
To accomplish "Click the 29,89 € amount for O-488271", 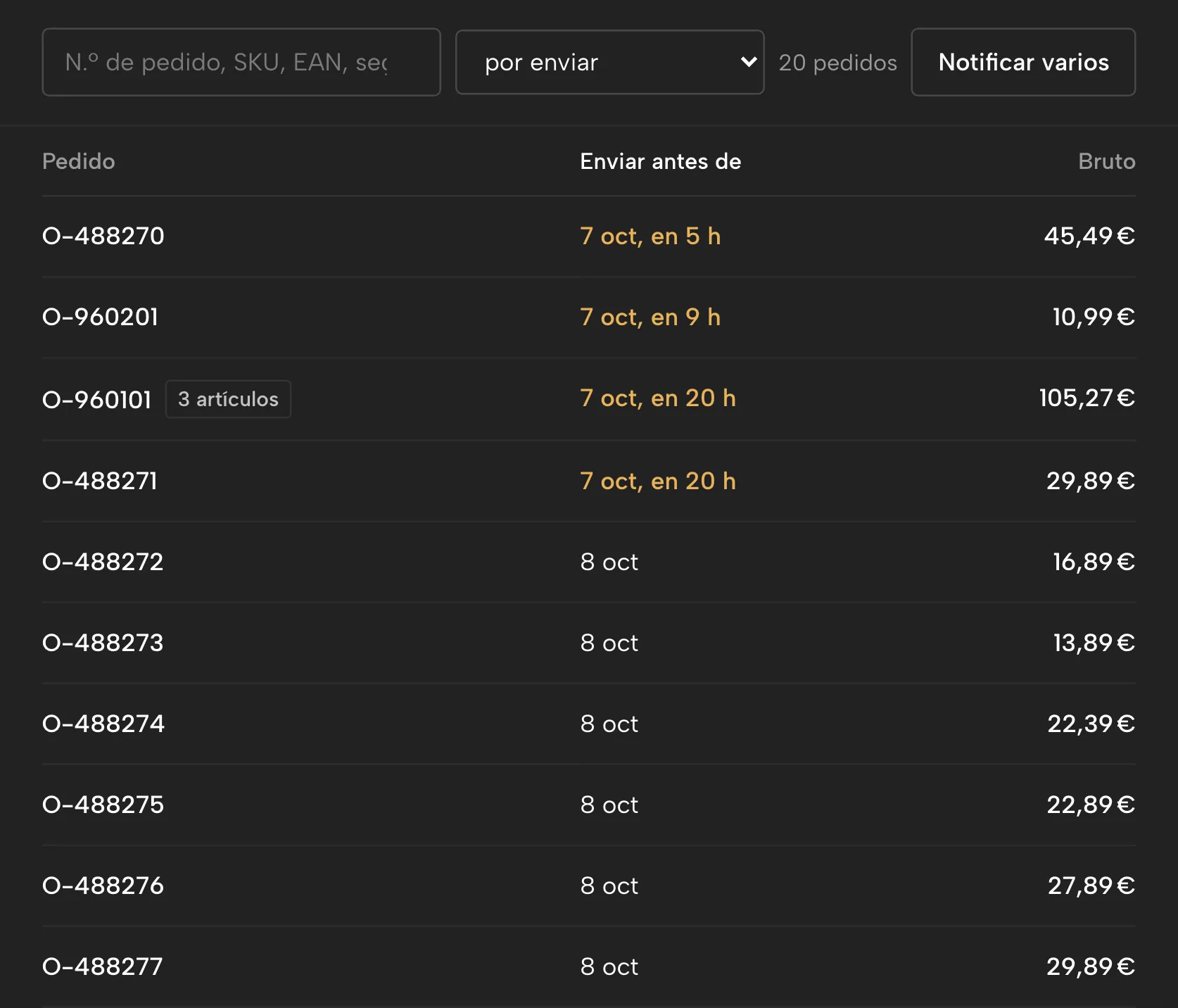I will point(1091,481).
